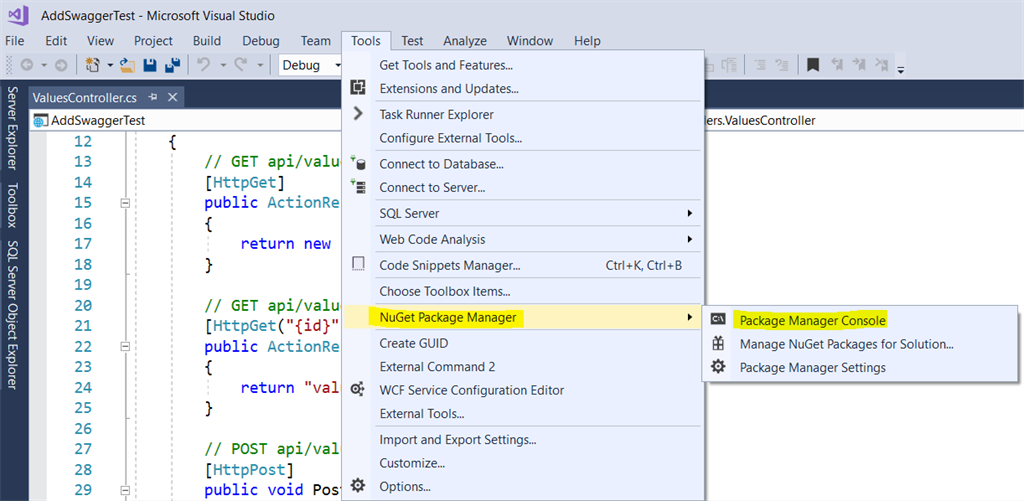
Task: Click the Open File folder icon
Action: coord(127,65)
